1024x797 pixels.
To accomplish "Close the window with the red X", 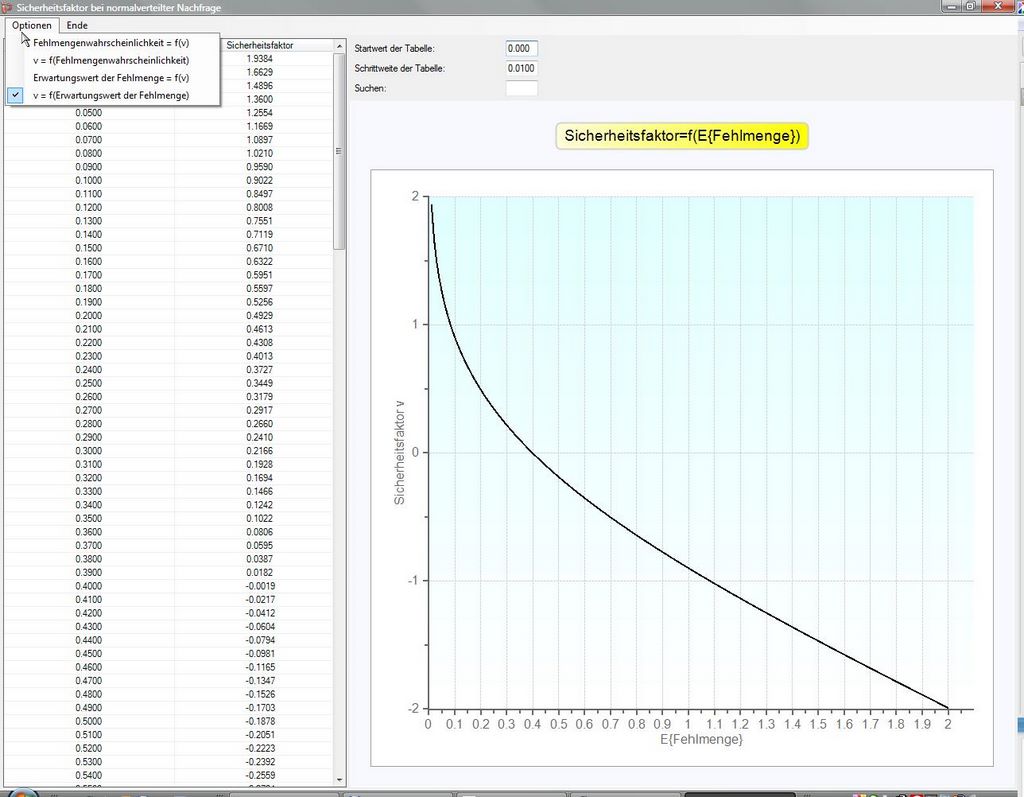I will pos(998,6).
